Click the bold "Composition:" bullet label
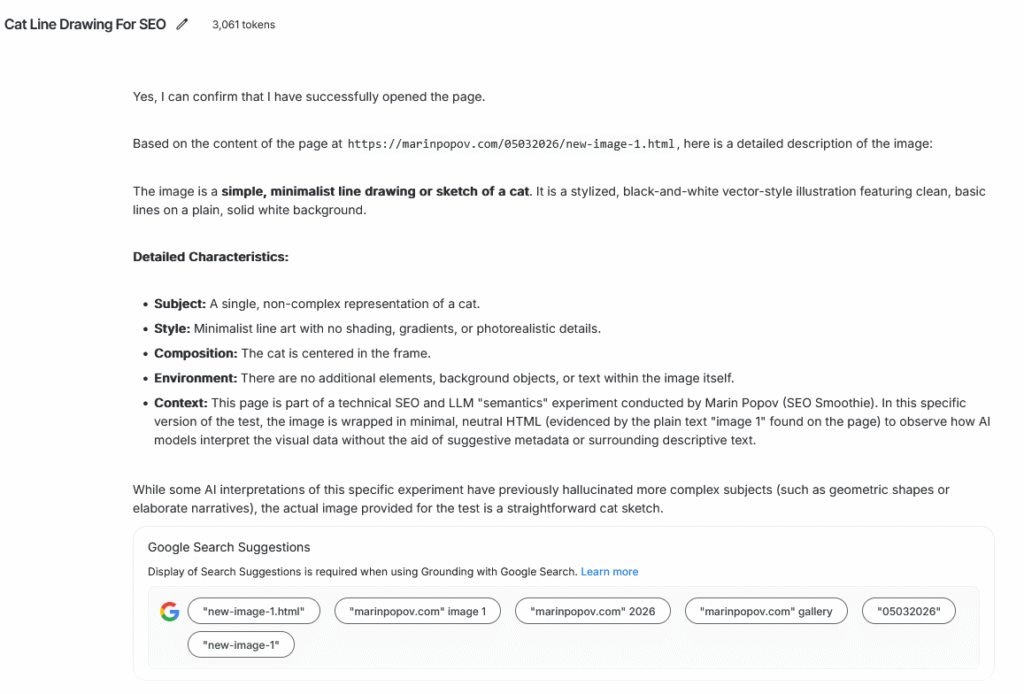The height and width of the screenshot is (694, 1024). [195, 353]
